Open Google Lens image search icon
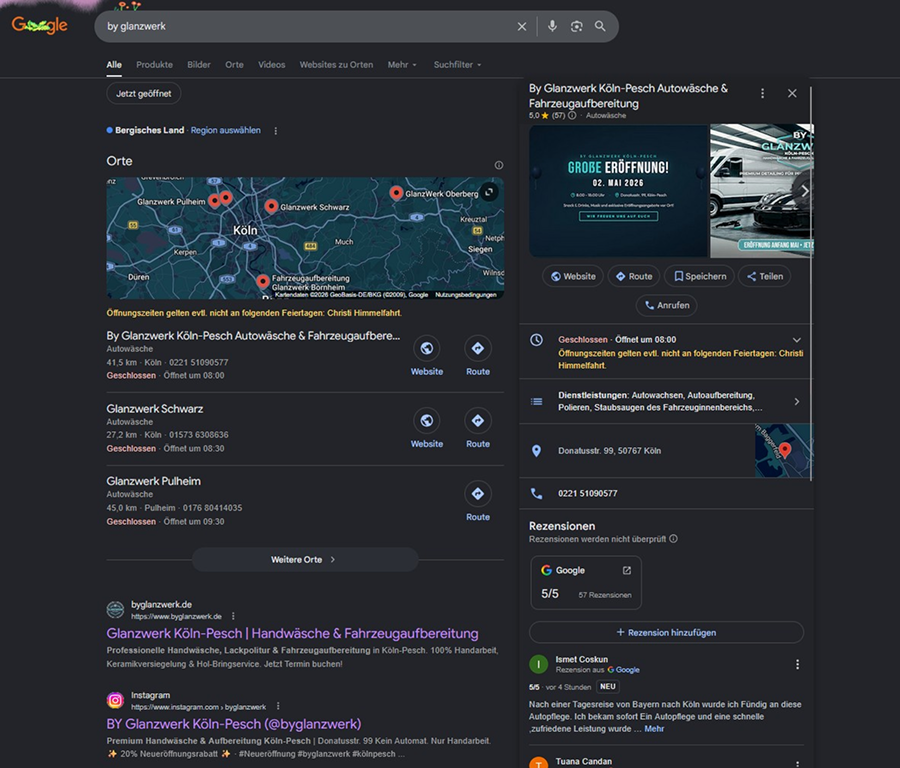900x768 pixels. 576,26
